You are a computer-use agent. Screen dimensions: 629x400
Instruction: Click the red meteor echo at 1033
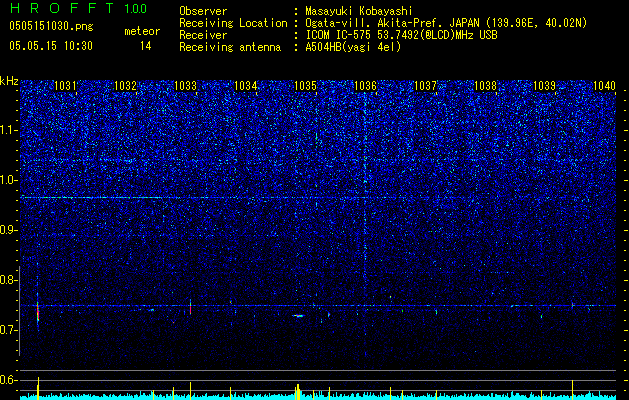pos(191,307)
